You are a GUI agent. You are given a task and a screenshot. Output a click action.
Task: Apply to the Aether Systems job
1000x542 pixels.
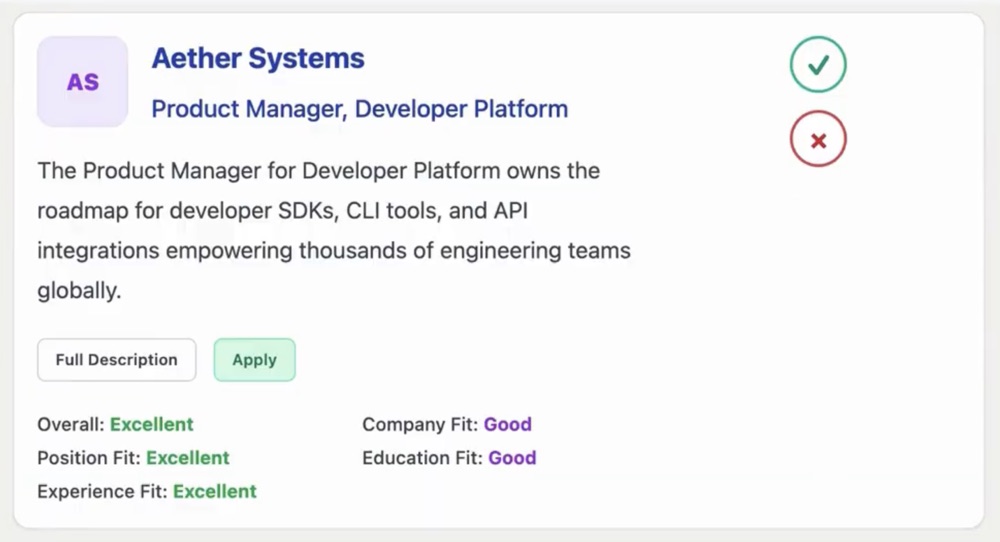pos(254,360)
